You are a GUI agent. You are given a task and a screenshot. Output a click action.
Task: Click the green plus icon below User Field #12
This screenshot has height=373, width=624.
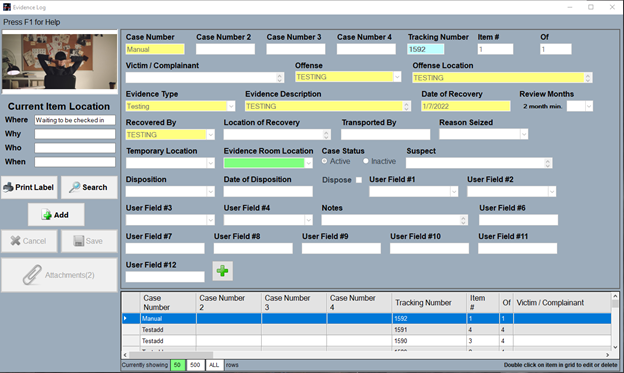pyautogui.click(x=222, y=271)
